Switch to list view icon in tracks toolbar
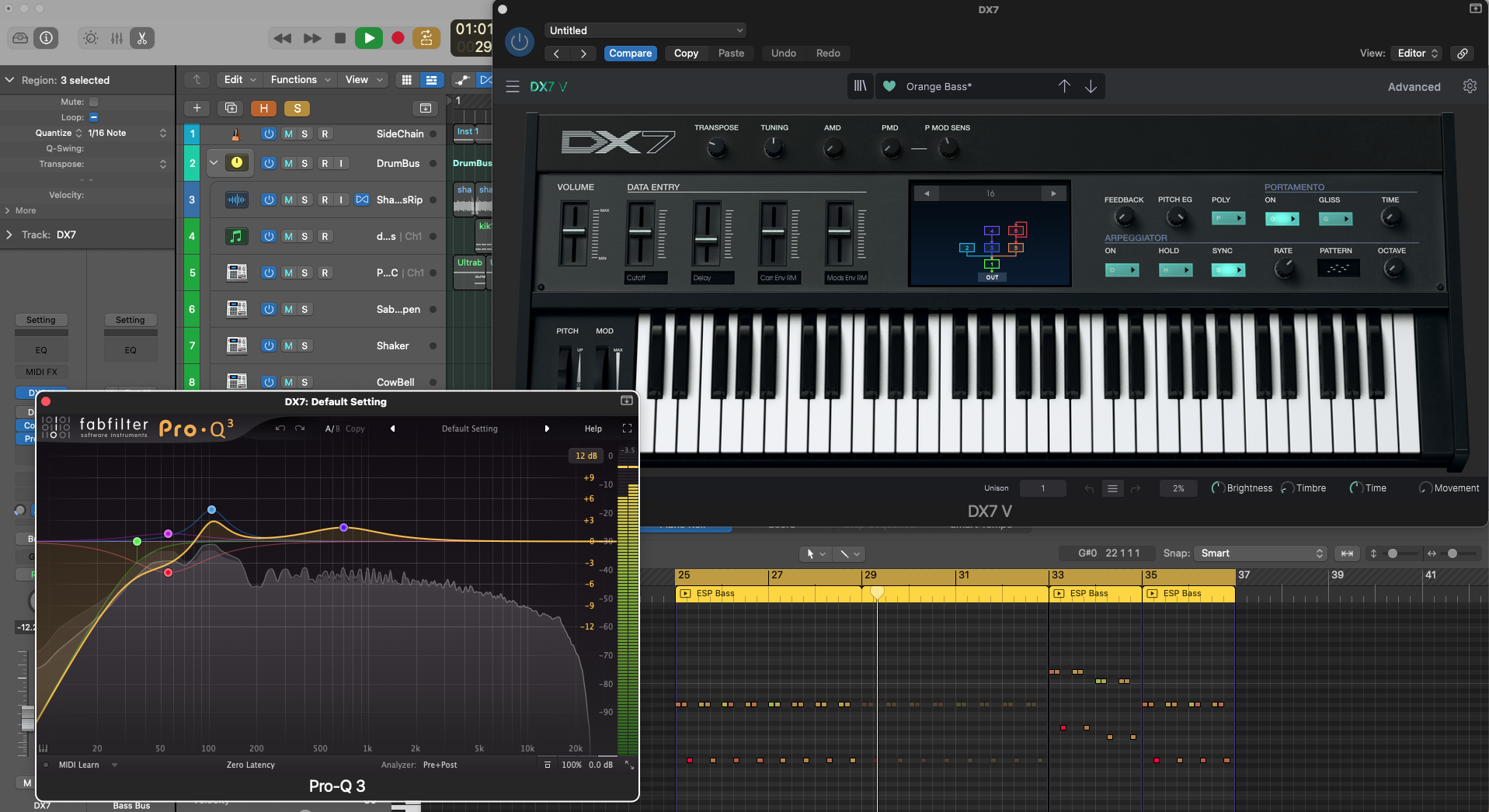Viewport: 1489px width, 812px height. [x=431, y=80]
